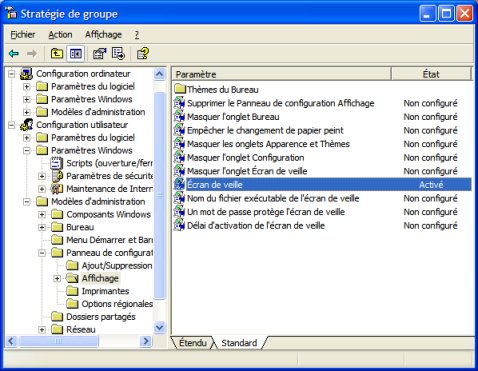Select Ajout/Suppression tree item
Screen dimensions: 478x371
117,266
